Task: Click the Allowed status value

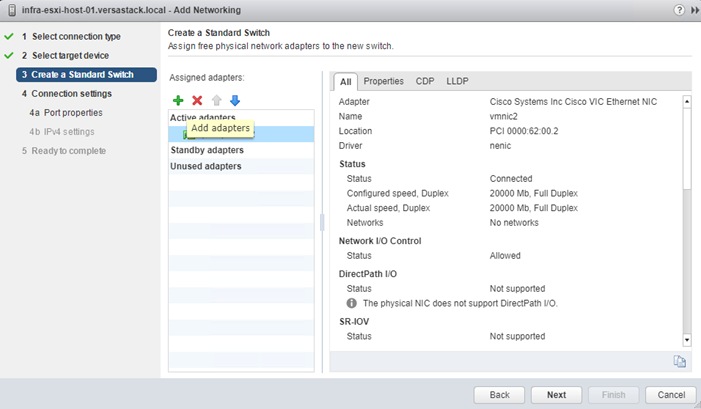Action: pyautogui.click(x=505, y=256)
